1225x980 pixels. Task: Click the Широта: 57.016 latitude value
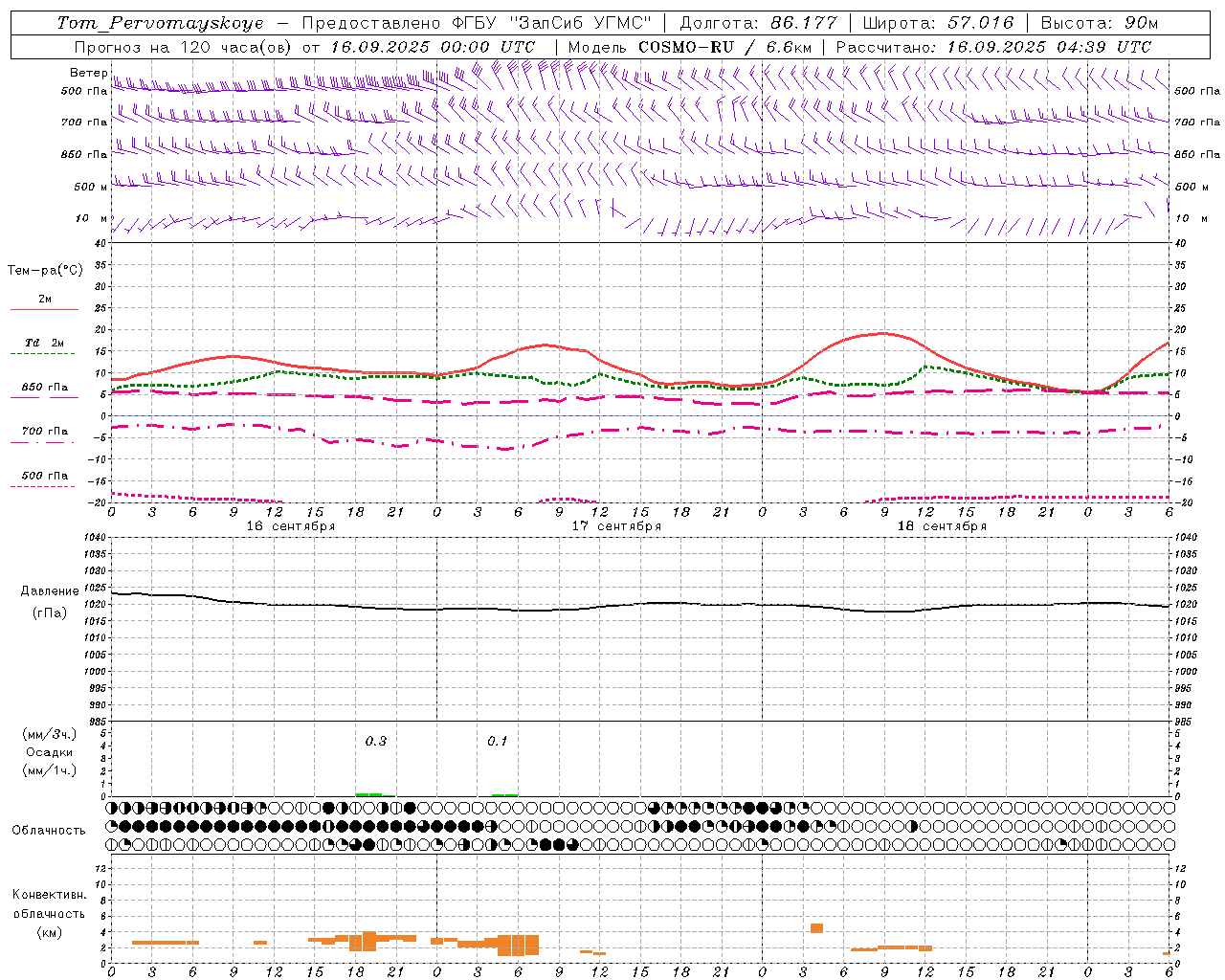coord(938,23)
